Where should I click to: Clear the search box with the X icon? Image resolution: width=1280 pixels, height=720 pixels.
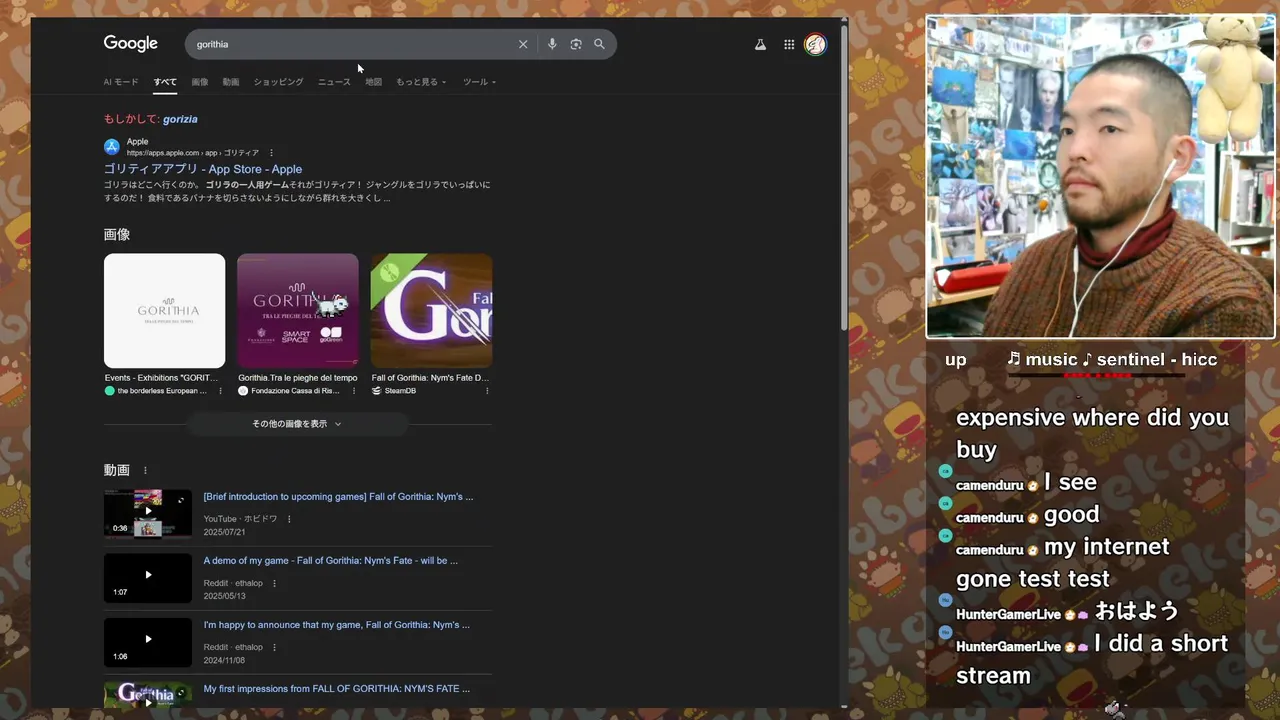click(x=522, y=44)
